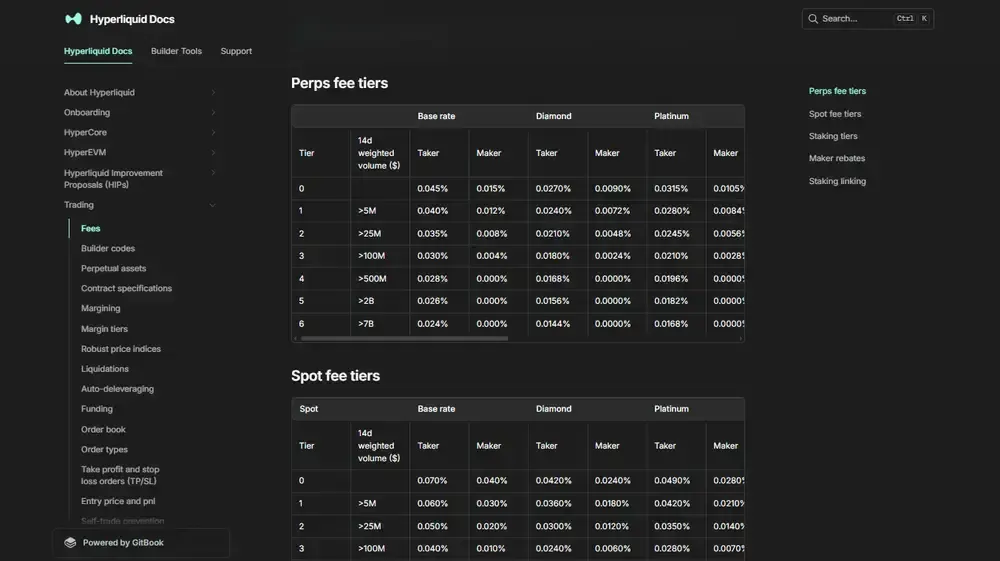
Task: Jump to Perps fee tiers anchor link
Action: 837,91
